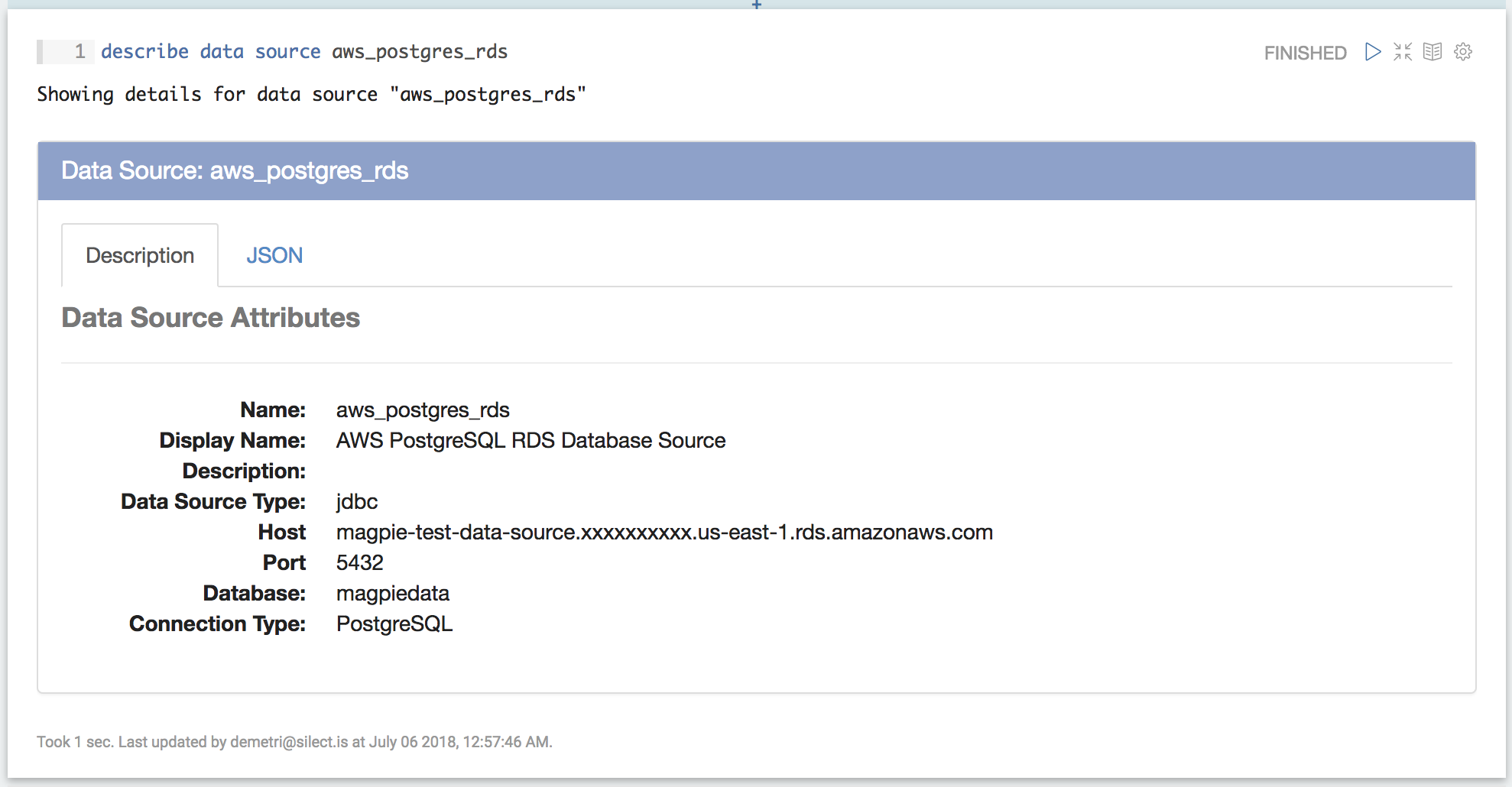
Task: Click the FINISHED status label
Action: coord(1305,53)
